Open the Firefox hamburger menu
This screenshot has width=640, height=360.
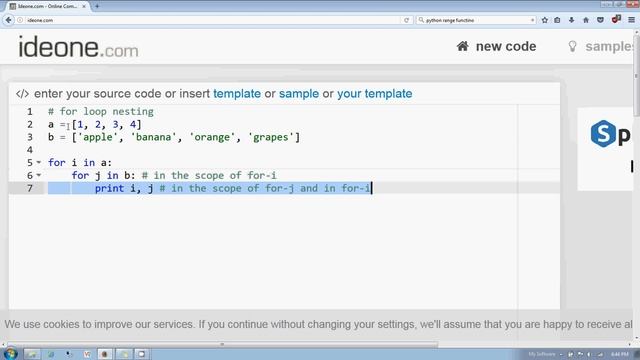click(631, 20)
